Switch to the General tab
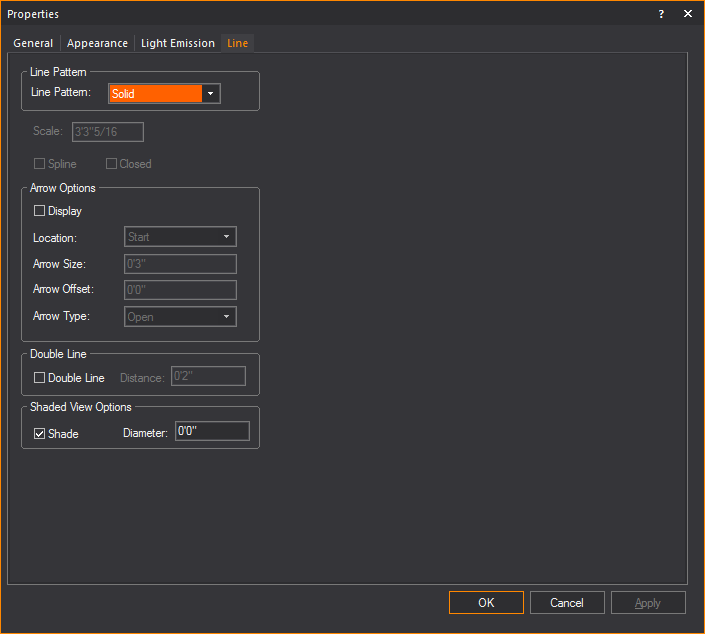 (x=33, y=43)
